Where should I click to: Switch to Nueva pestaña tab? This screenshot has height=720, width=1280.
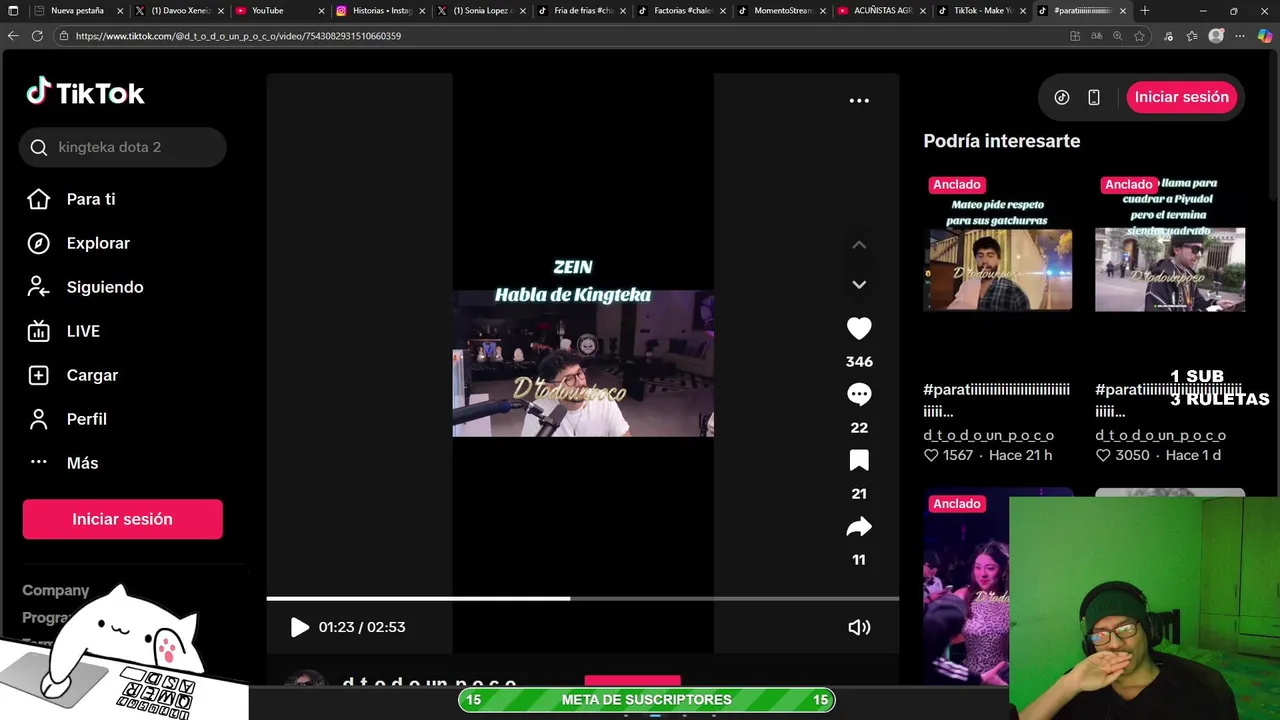coord(78,10)
